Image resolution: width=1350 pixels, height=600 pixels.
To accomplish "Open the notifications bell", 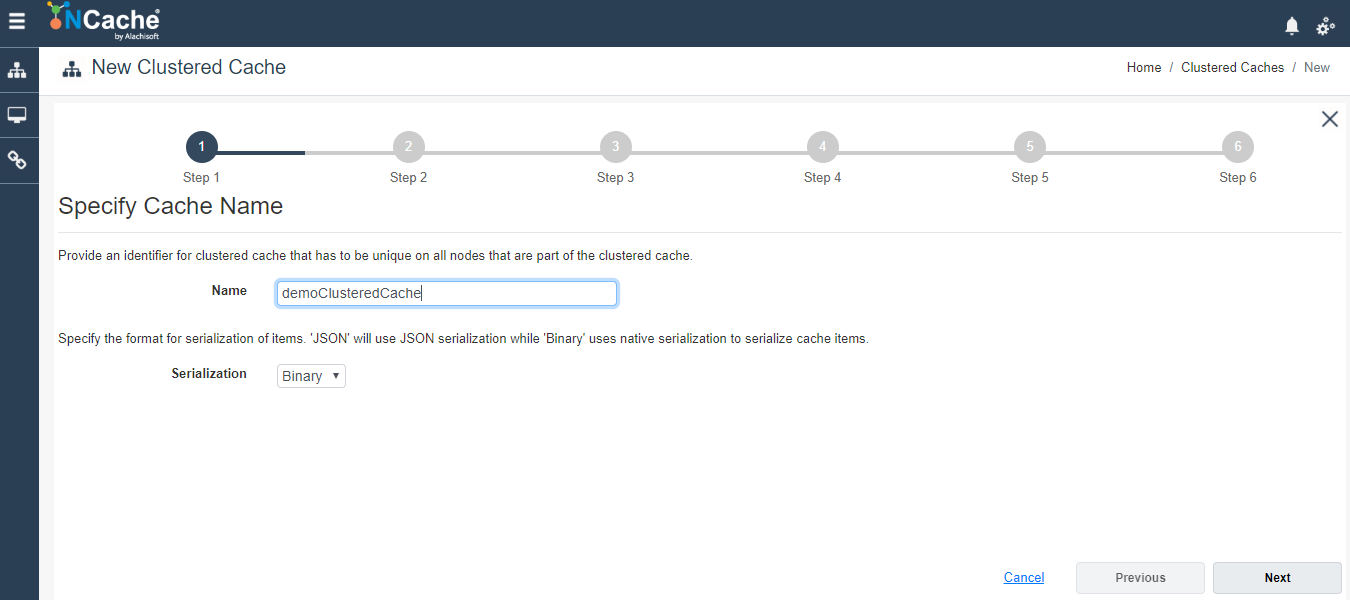I will (1292, 26).
